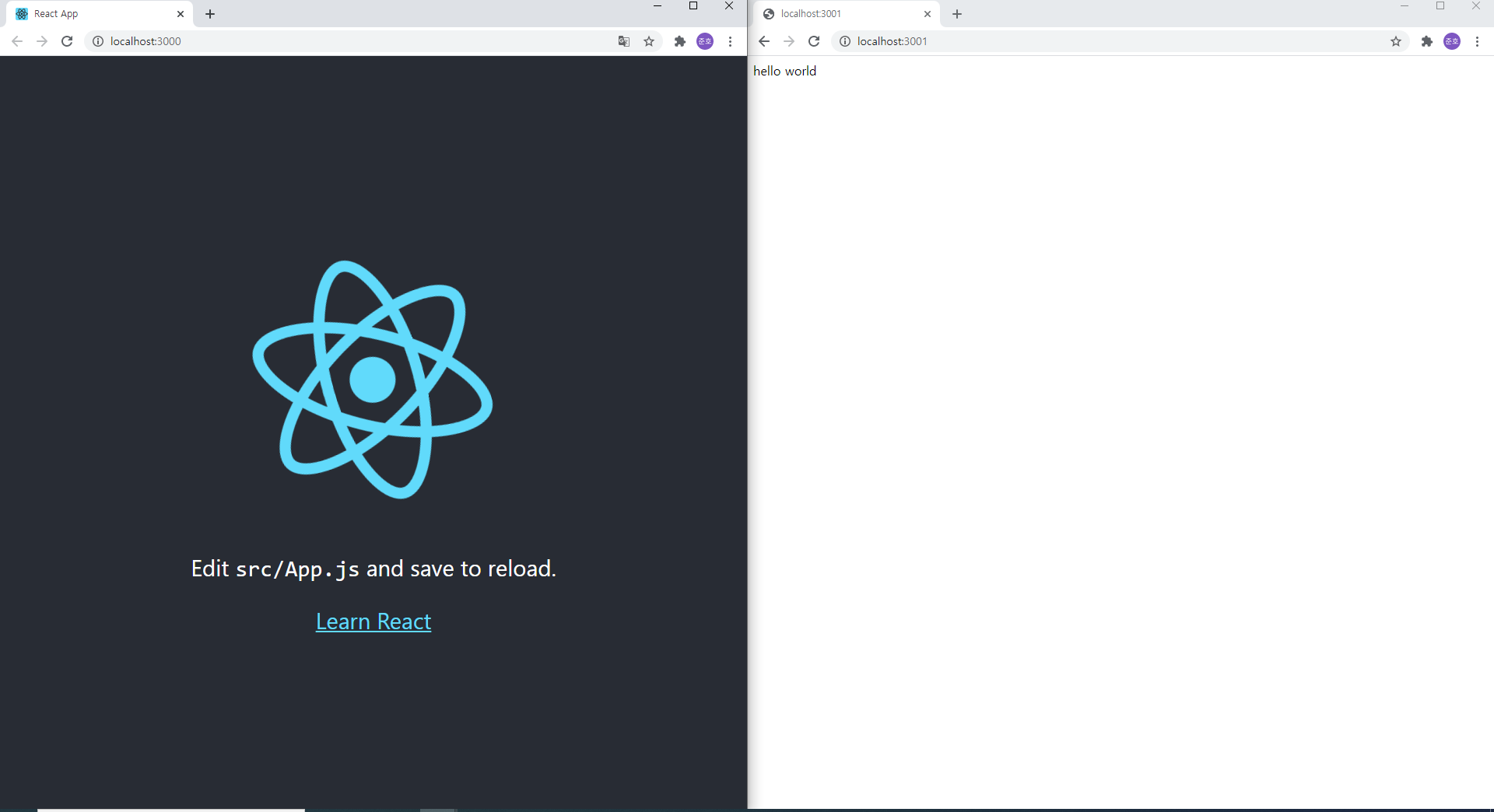View site info for localhost:3001
1494x812 pixels.
pos(845,41)
